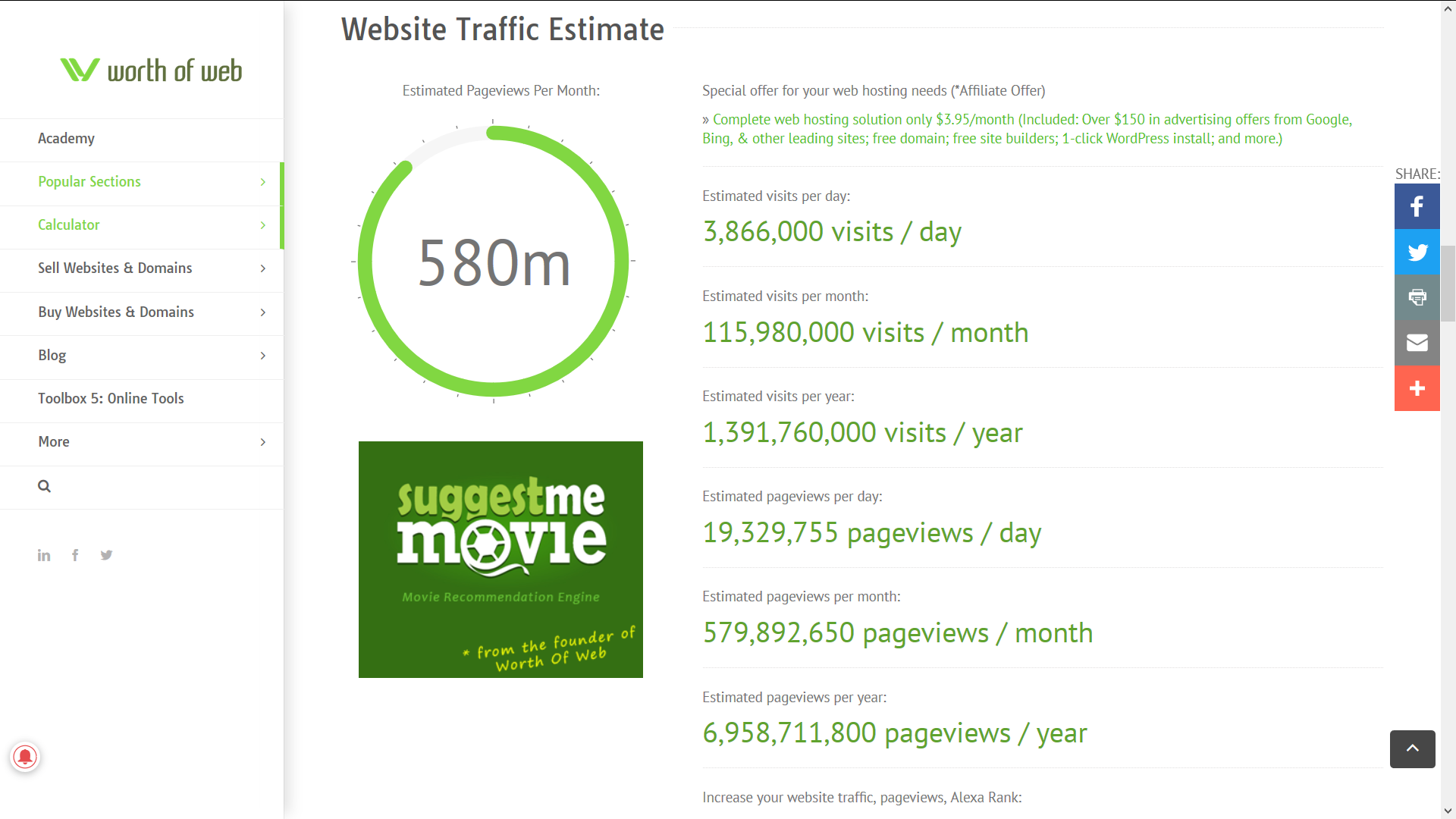Image resolution: width=1456 pixels, height=819 pixels.
Task: Click Website Traffic Estimate heading
Action: pyautogui.click(x=503, y=30)
